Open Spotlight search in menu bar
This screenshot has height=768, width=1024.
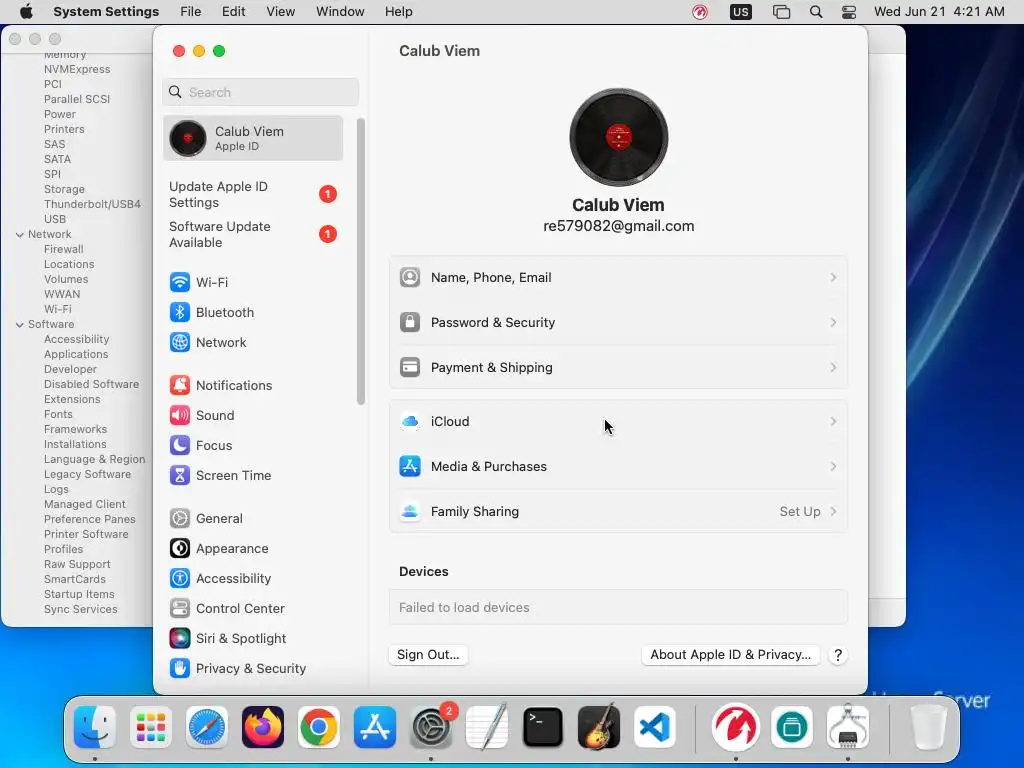coord(816,12)
